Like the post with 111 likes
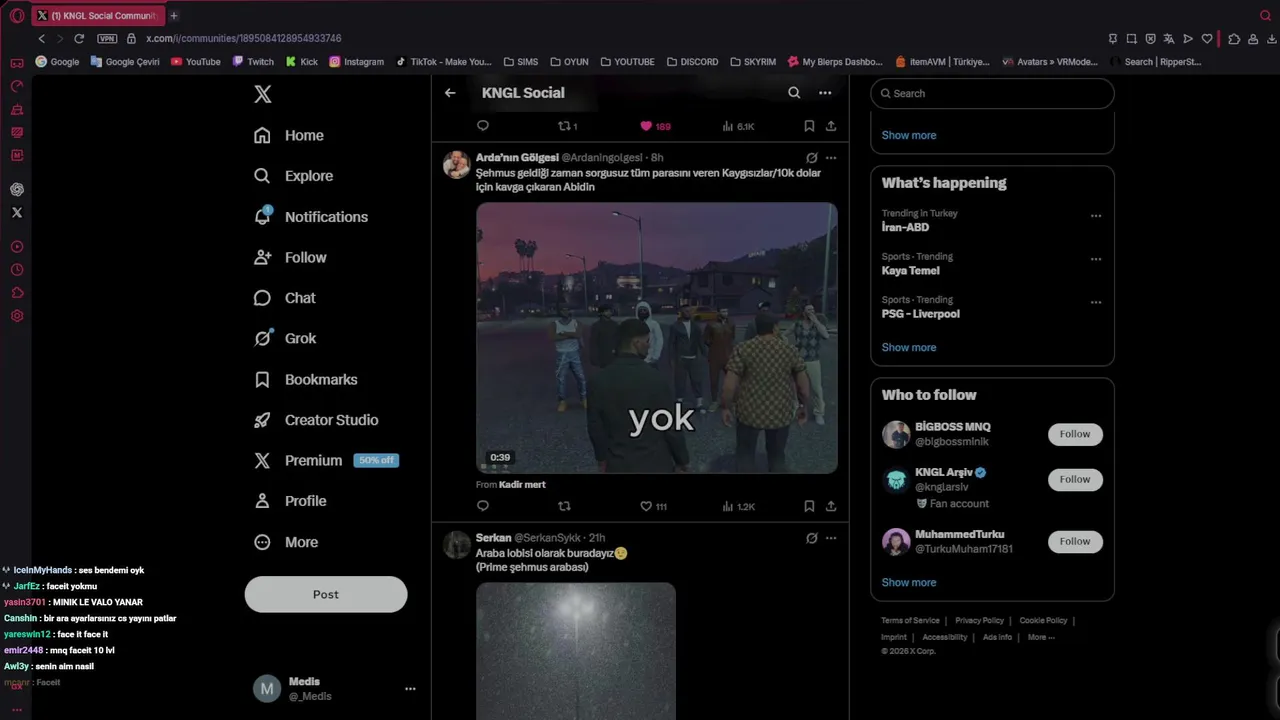This screenshot has height=720, width=1280. pos(653,506)
